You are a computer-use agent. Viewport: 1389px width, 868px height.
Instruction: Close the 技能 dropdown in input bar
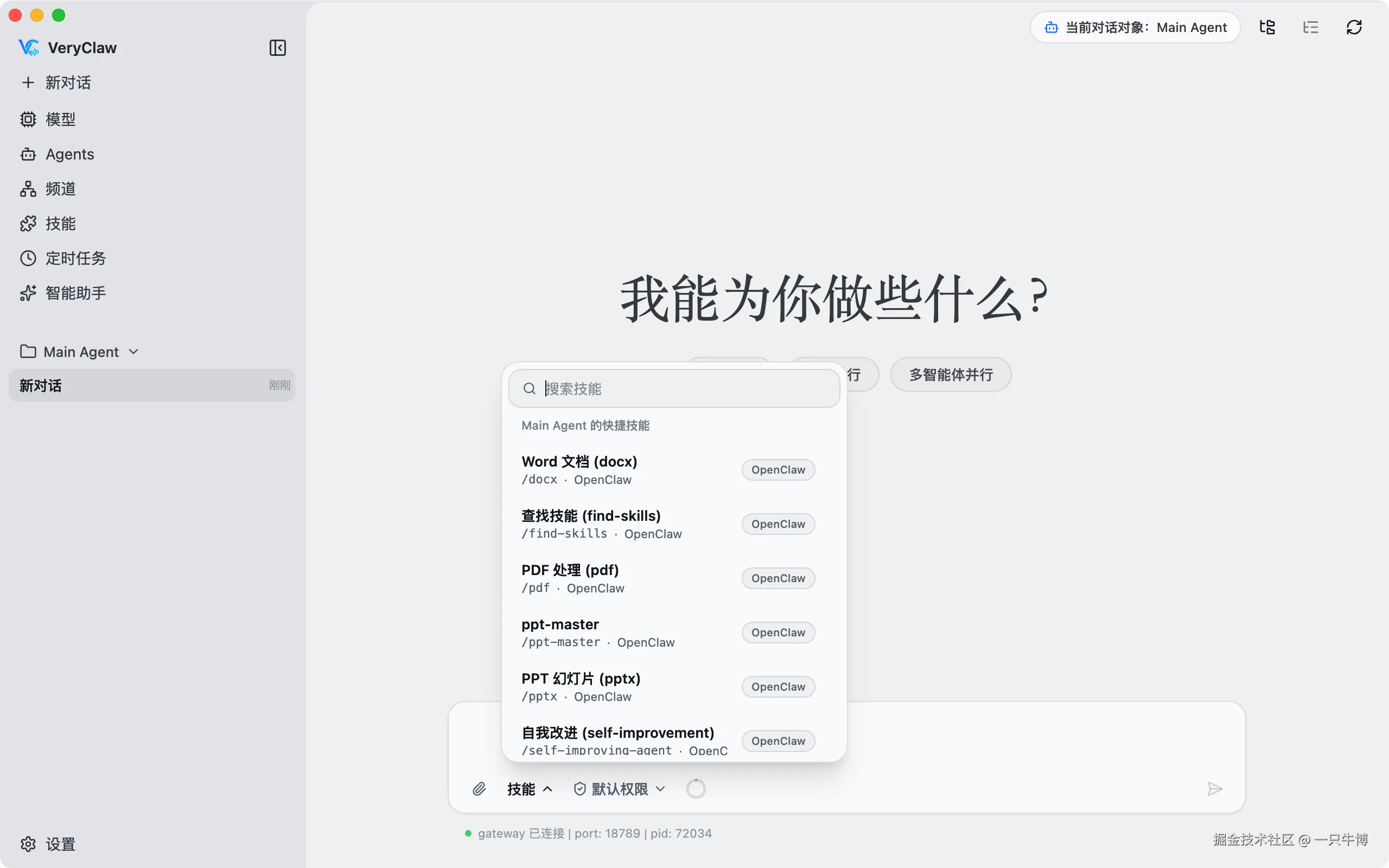[530, 789]
